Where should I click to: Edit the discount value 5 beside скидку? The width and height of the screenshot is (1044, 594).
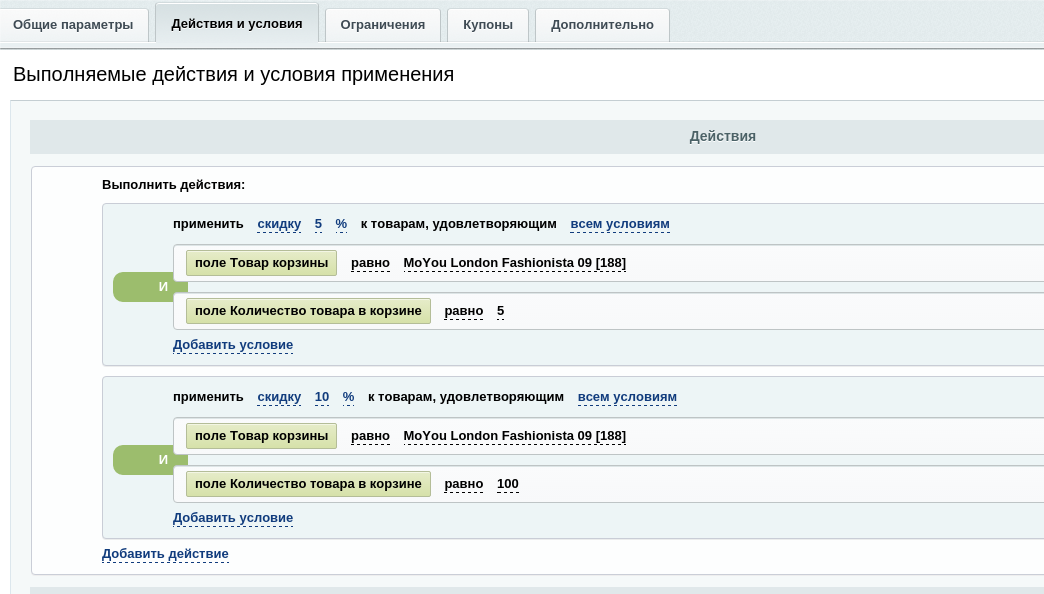click(x=318, y=224)
